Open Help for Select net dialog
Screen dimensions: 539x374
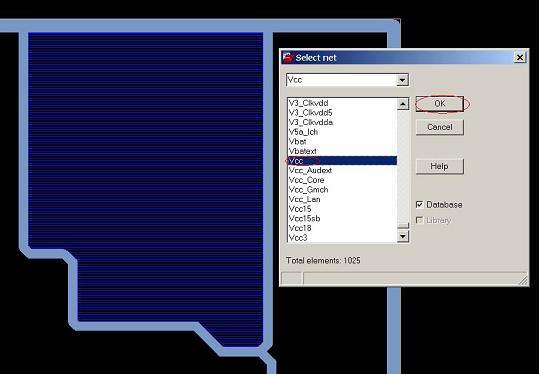pos(440,166)
